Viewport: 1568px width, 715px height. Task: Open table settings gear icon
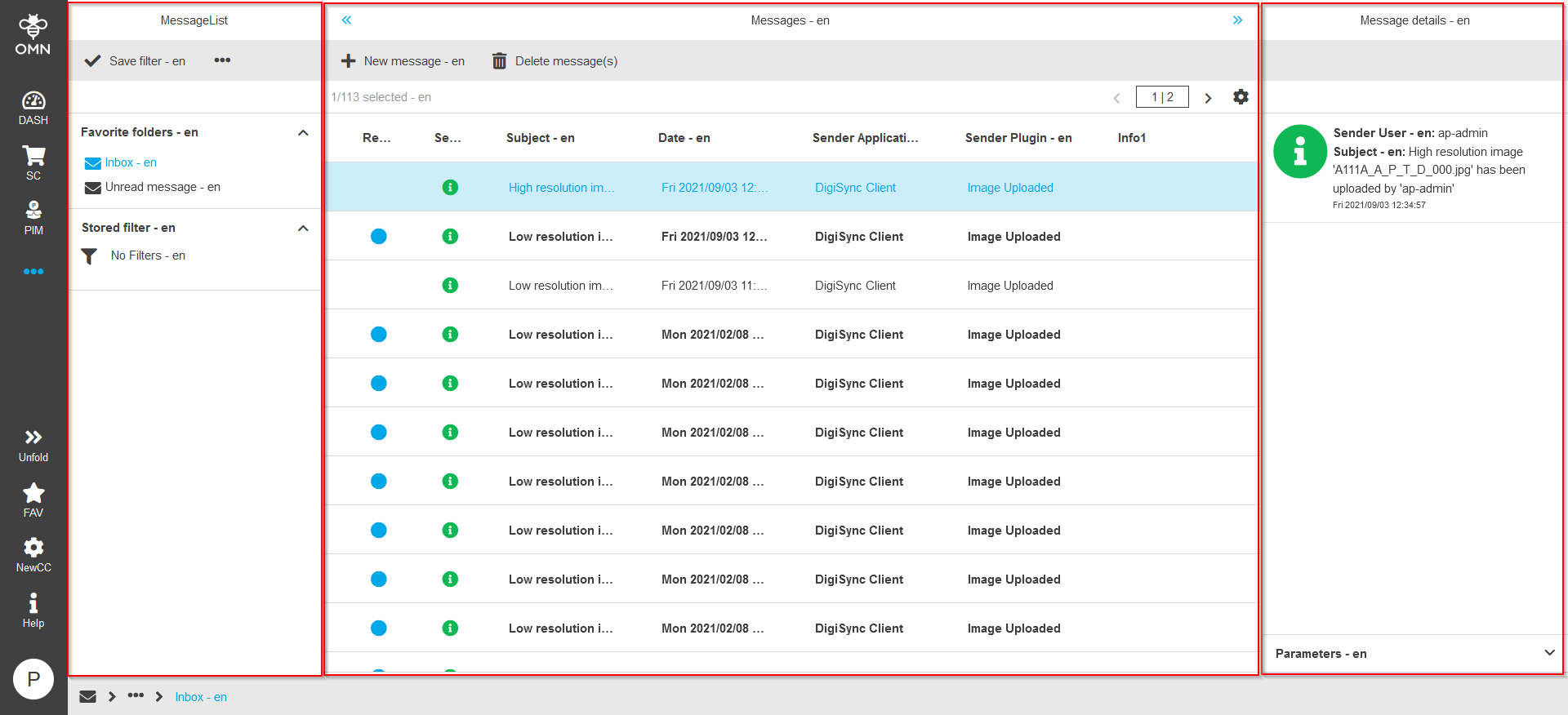1241,97
